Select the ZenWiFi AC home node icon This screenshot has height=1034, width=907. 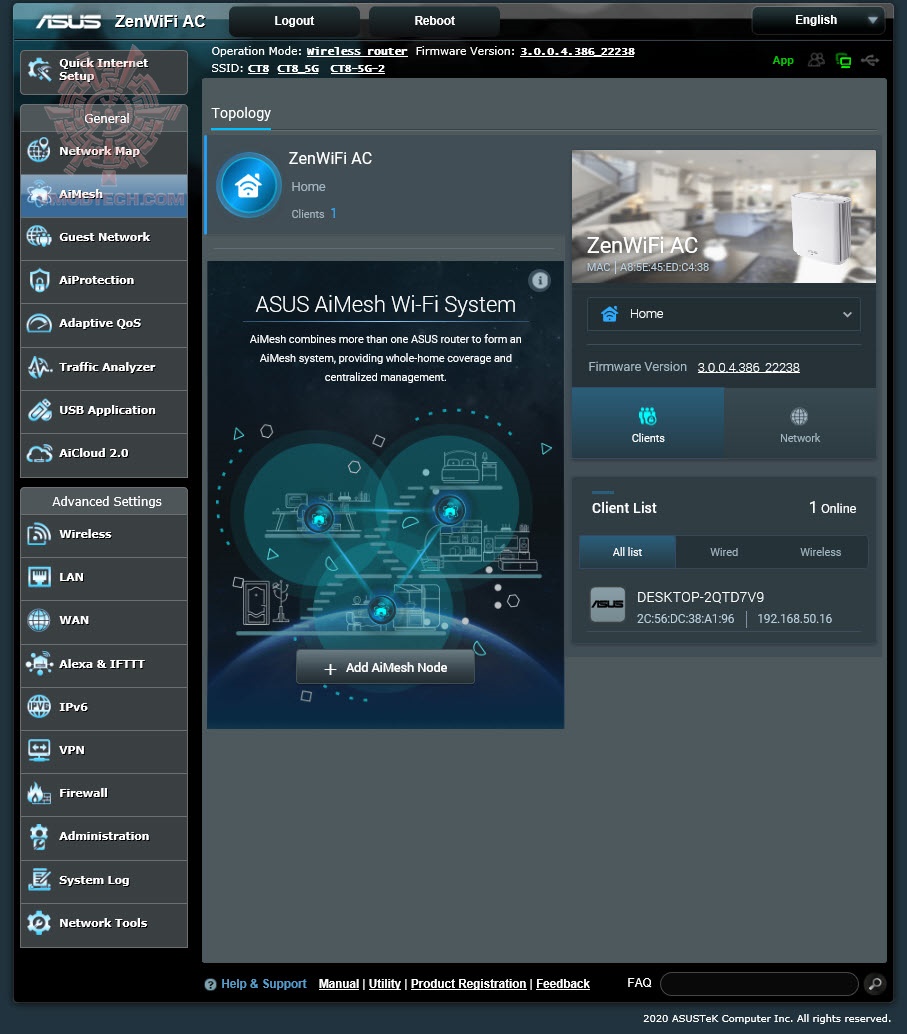pos(249,185)
